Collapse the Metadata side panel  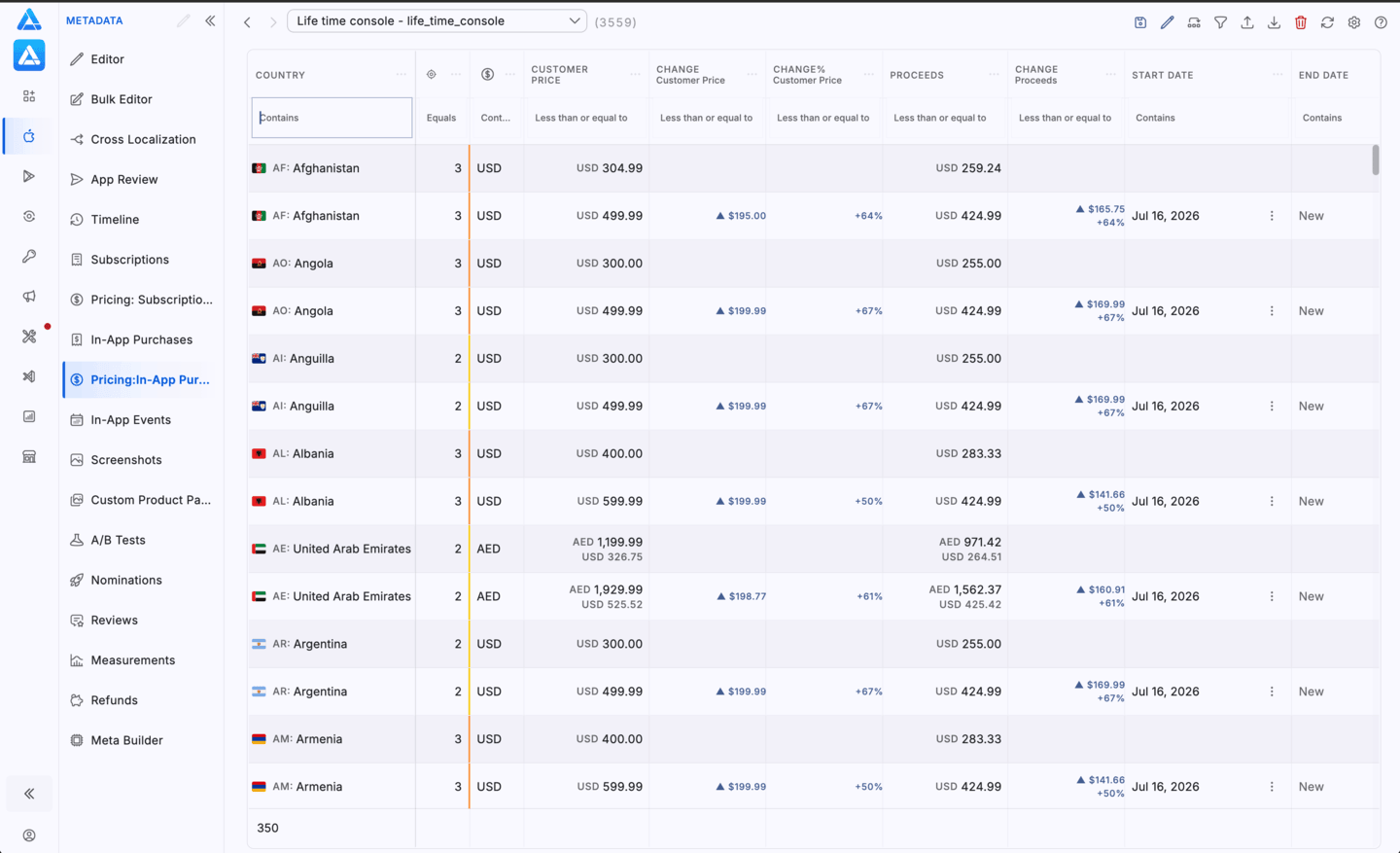[x=210, y=20]
